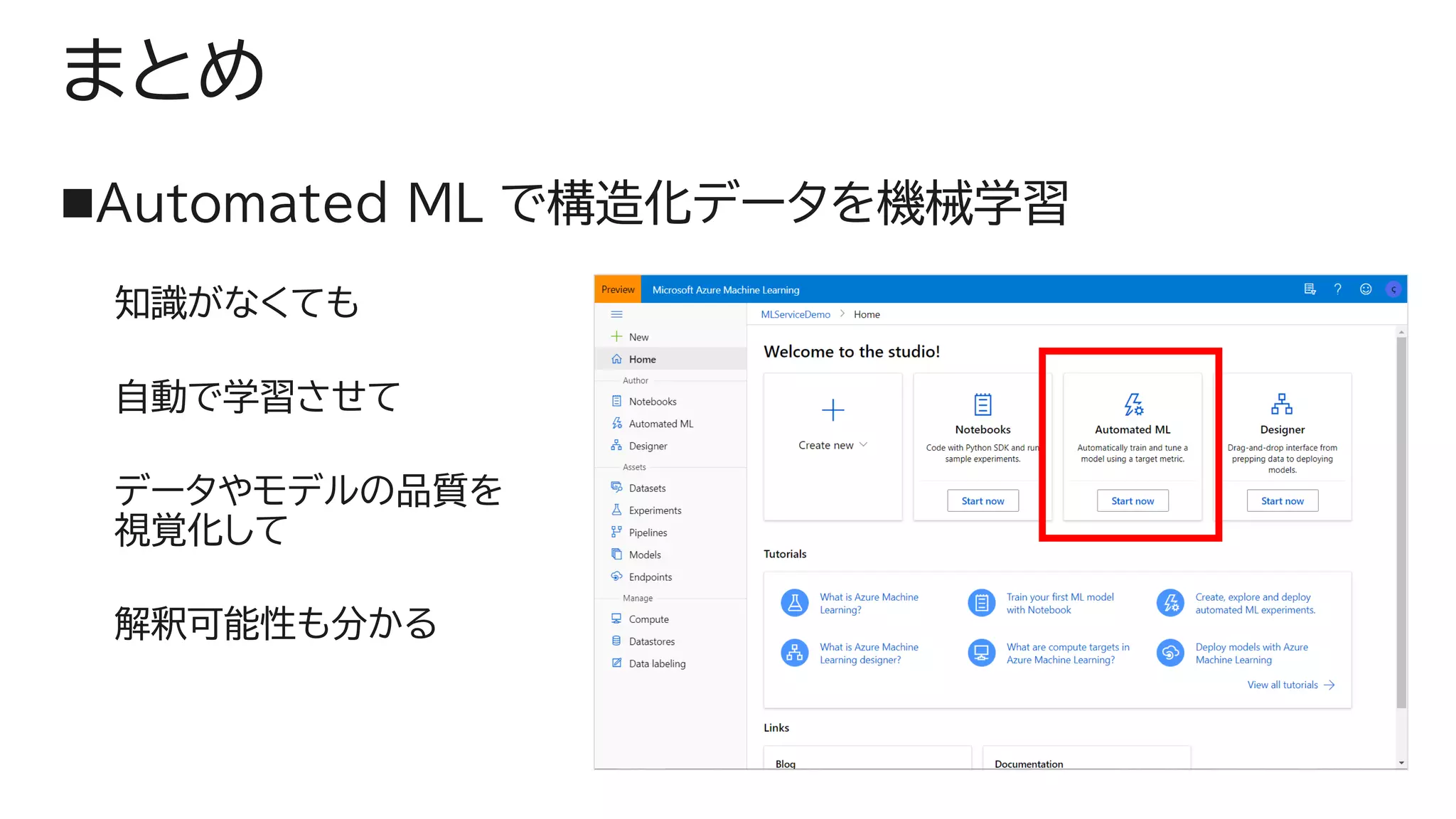Click the large plus icon on Create new card
The width and height of the screenshot is (1456, 819).
point(833,410)
